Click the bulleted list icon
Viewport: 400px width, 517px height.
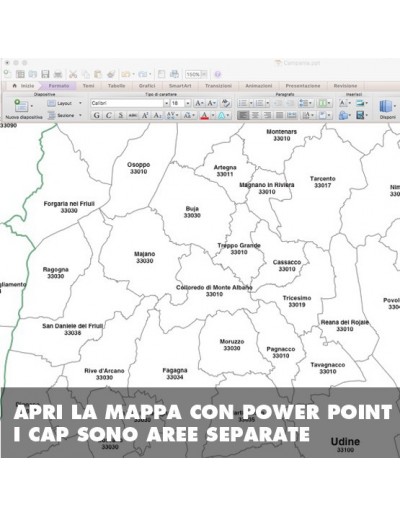click(242, 103)
